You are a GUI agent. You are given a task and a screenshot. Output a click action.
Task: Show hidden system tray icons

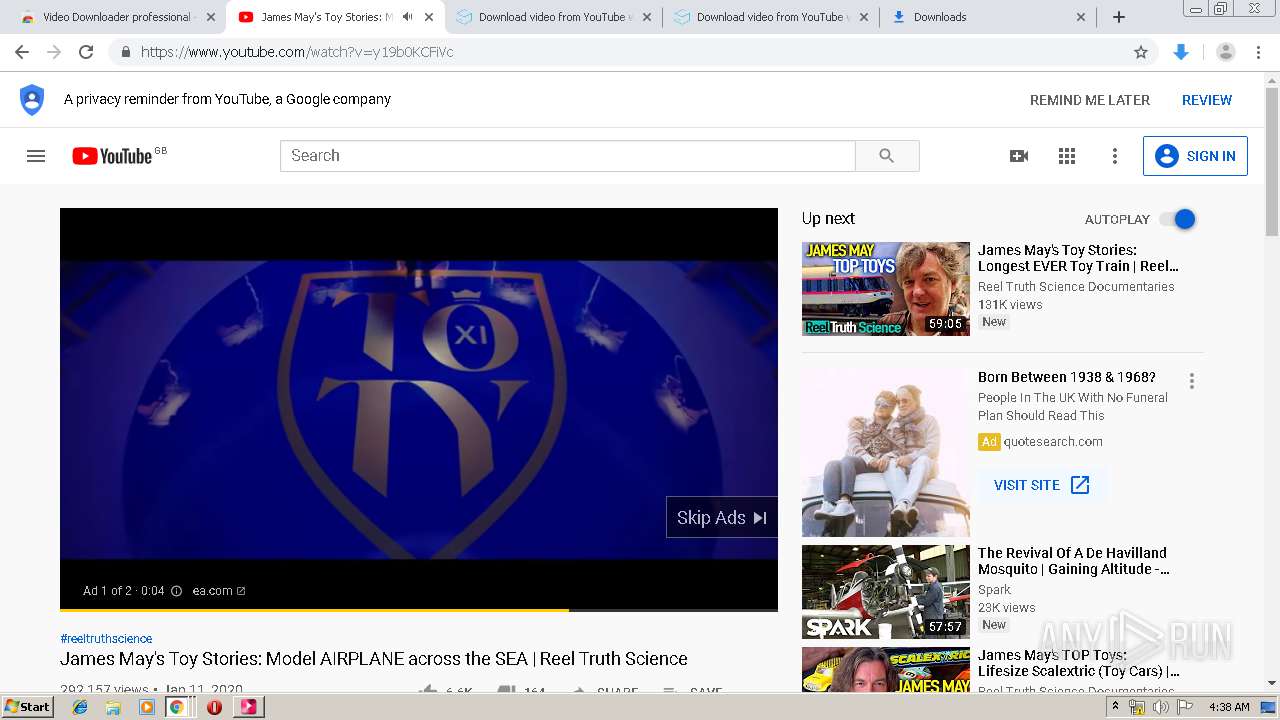1116,707
